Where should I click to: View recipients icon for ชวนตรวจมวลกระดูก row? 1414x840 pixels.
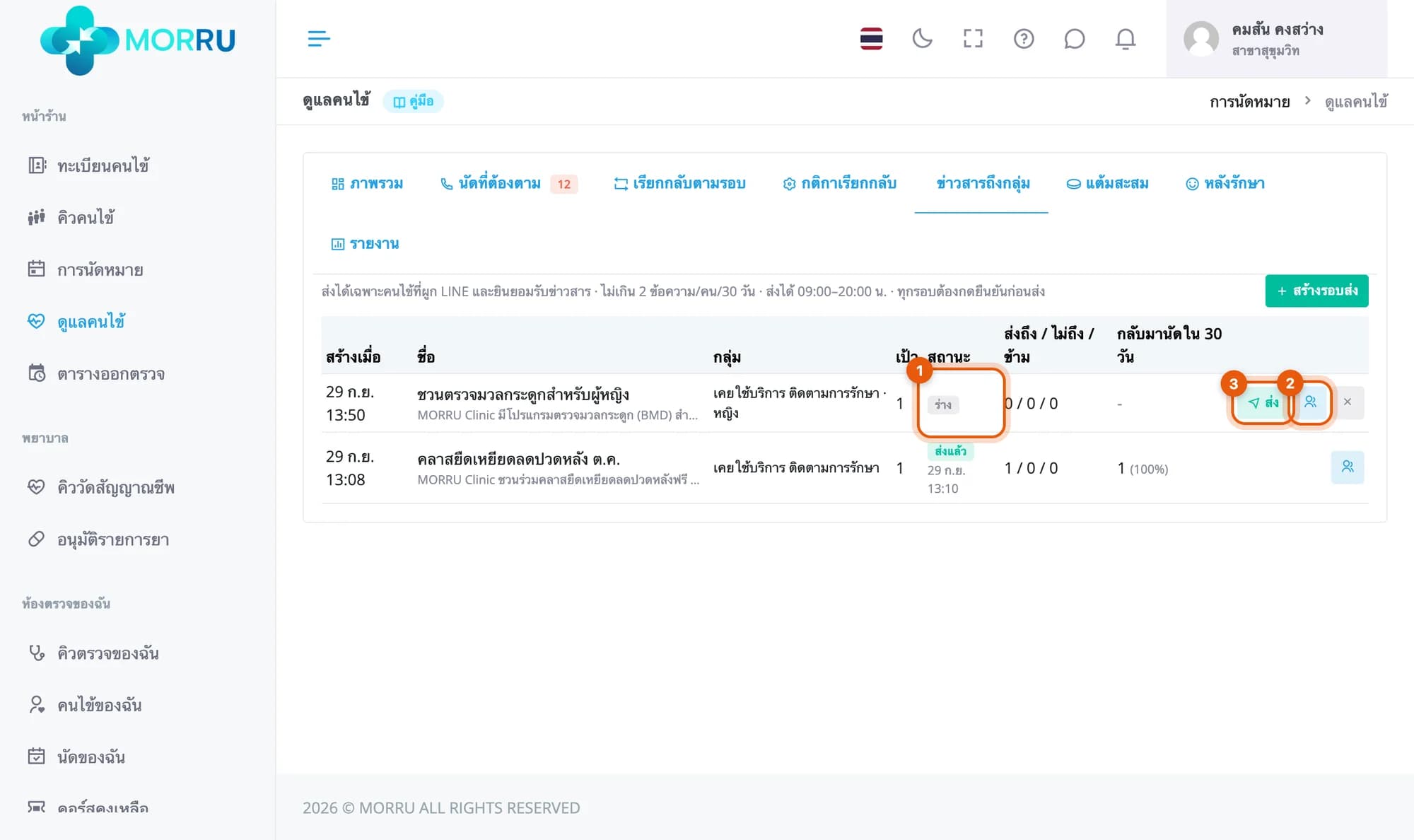click(1310, 402)
